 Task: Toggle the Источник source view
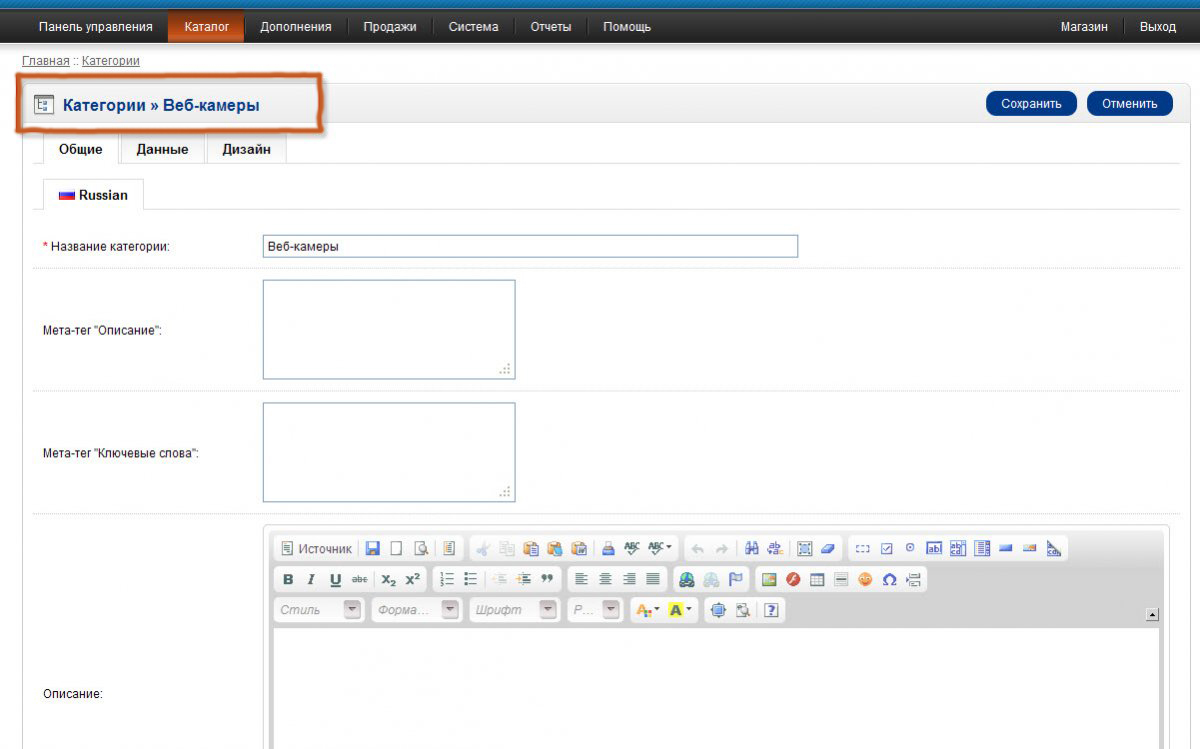pos(316,548)
